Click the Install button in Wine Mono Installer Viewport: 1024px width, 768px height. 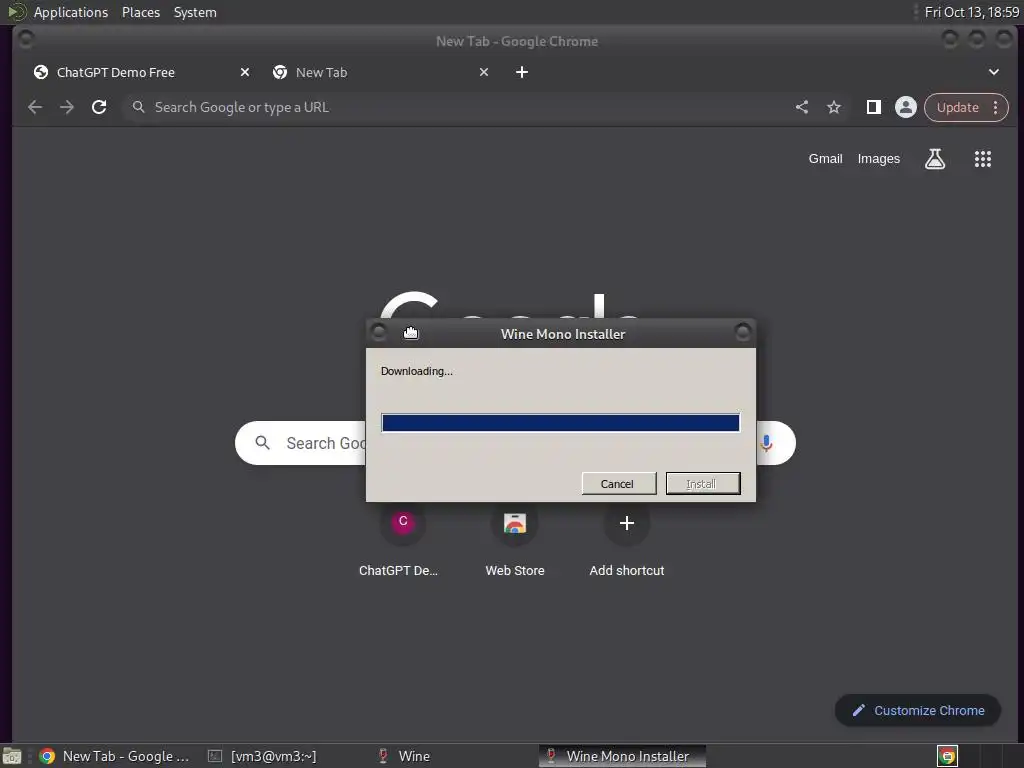(703, 484)
